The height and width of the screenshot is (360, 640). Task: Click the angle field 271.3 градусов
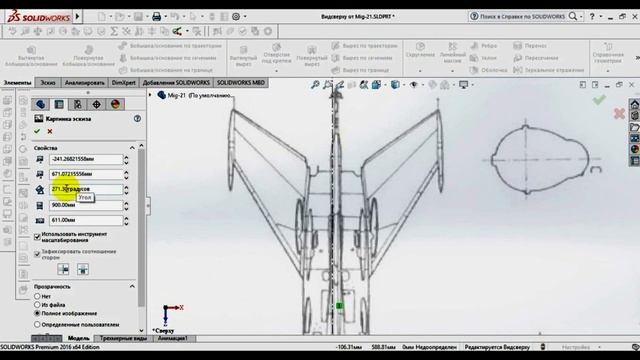(x=86, y=189)
